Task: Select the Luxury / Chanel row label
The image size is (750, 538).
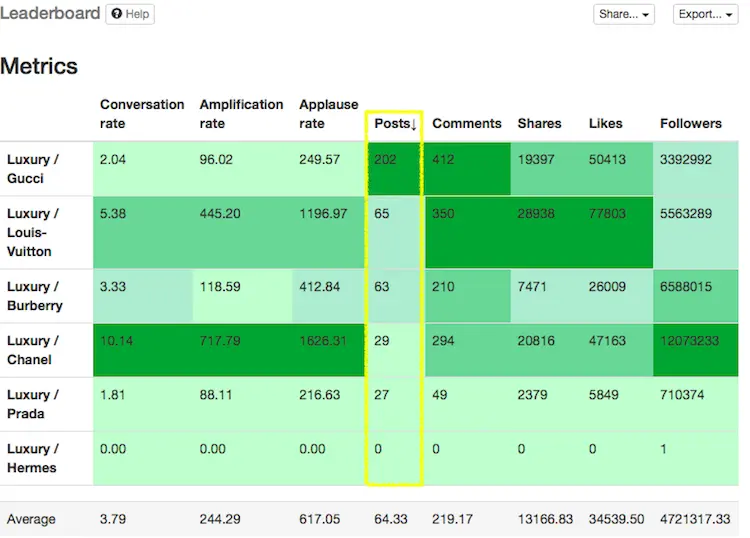Action: [33, 350]
